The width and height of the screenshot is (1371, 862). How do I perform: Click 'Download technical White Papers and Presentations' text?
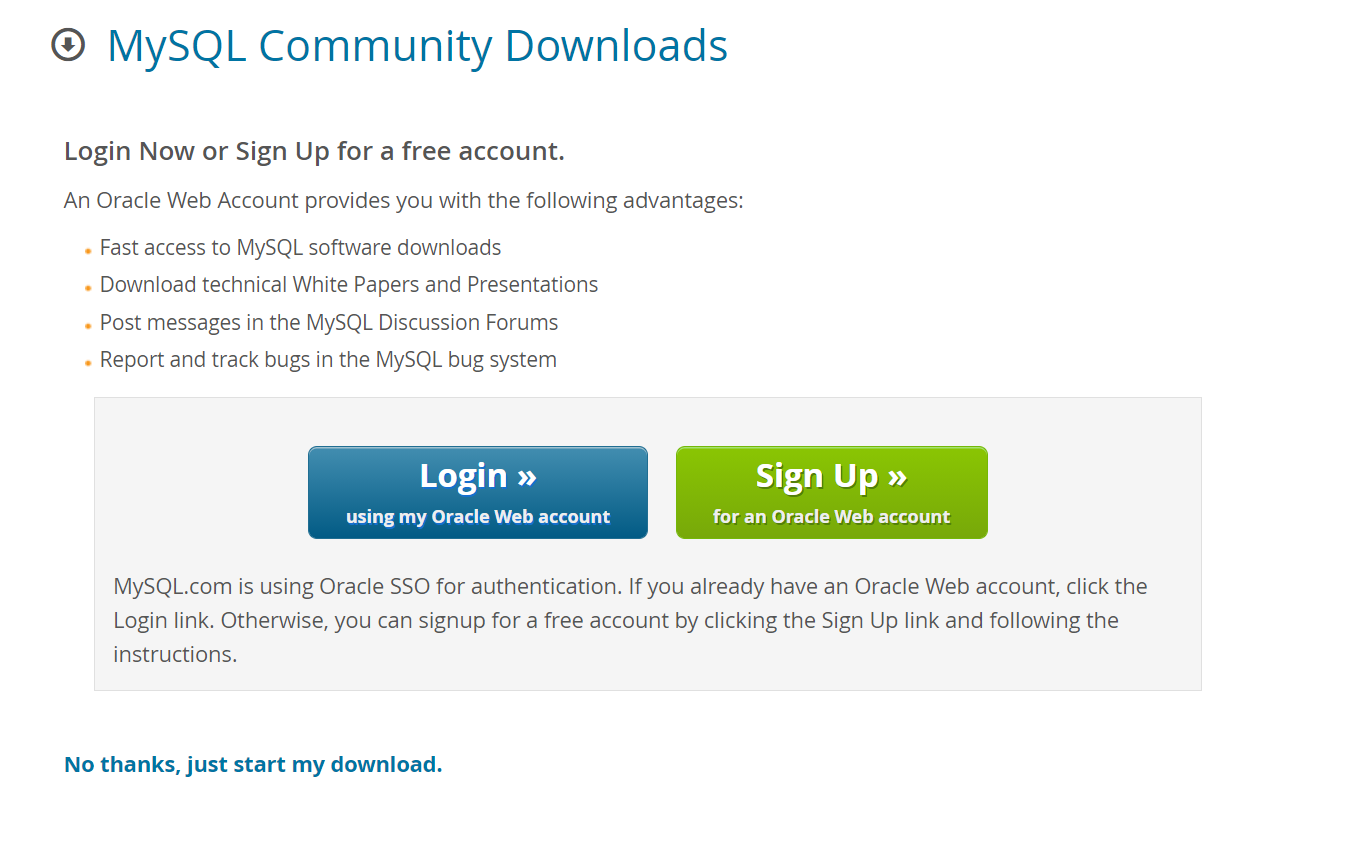click(x=349, y=284)
